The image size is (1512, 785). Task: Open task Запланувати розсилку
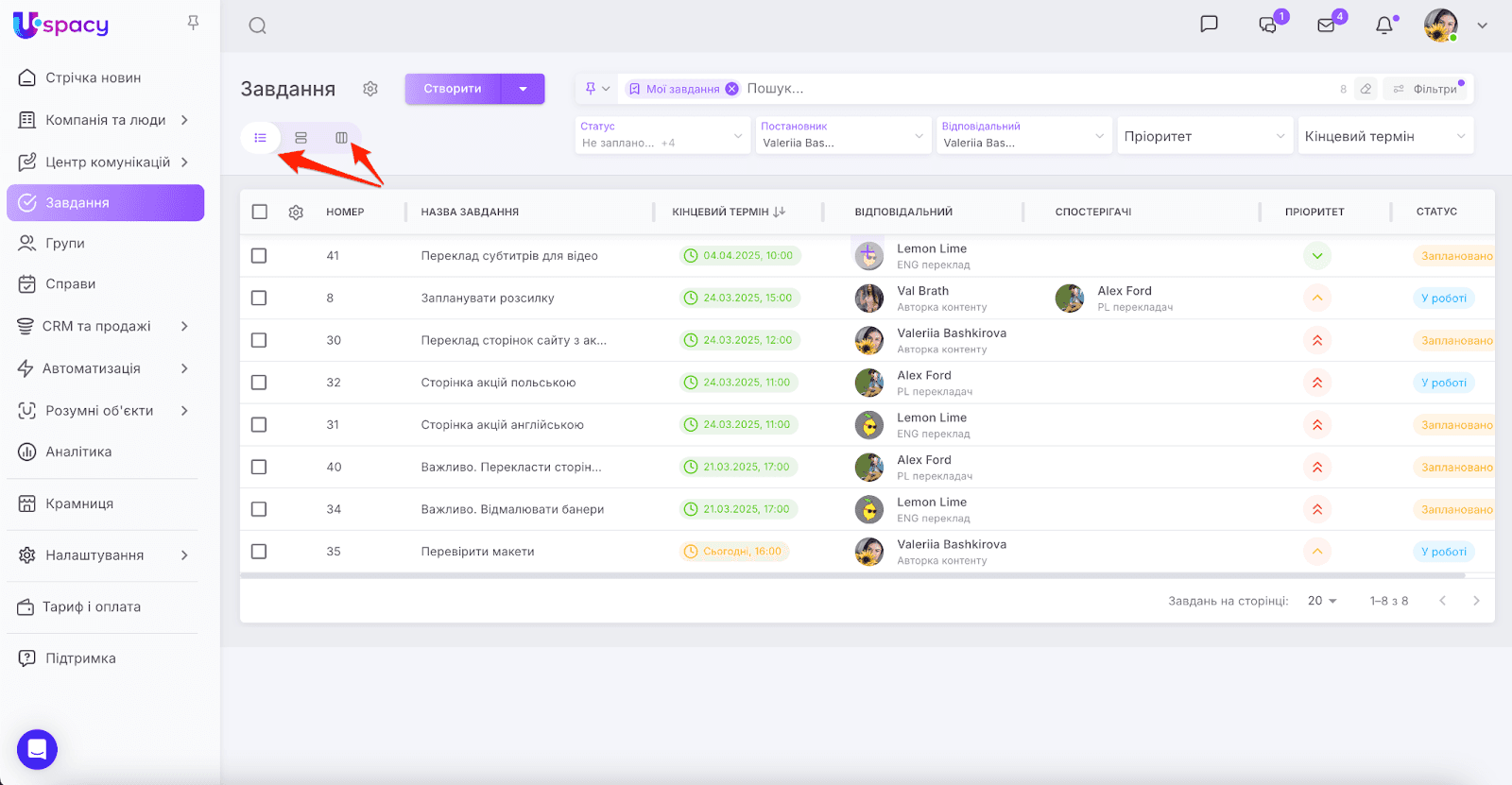point(488,299)
